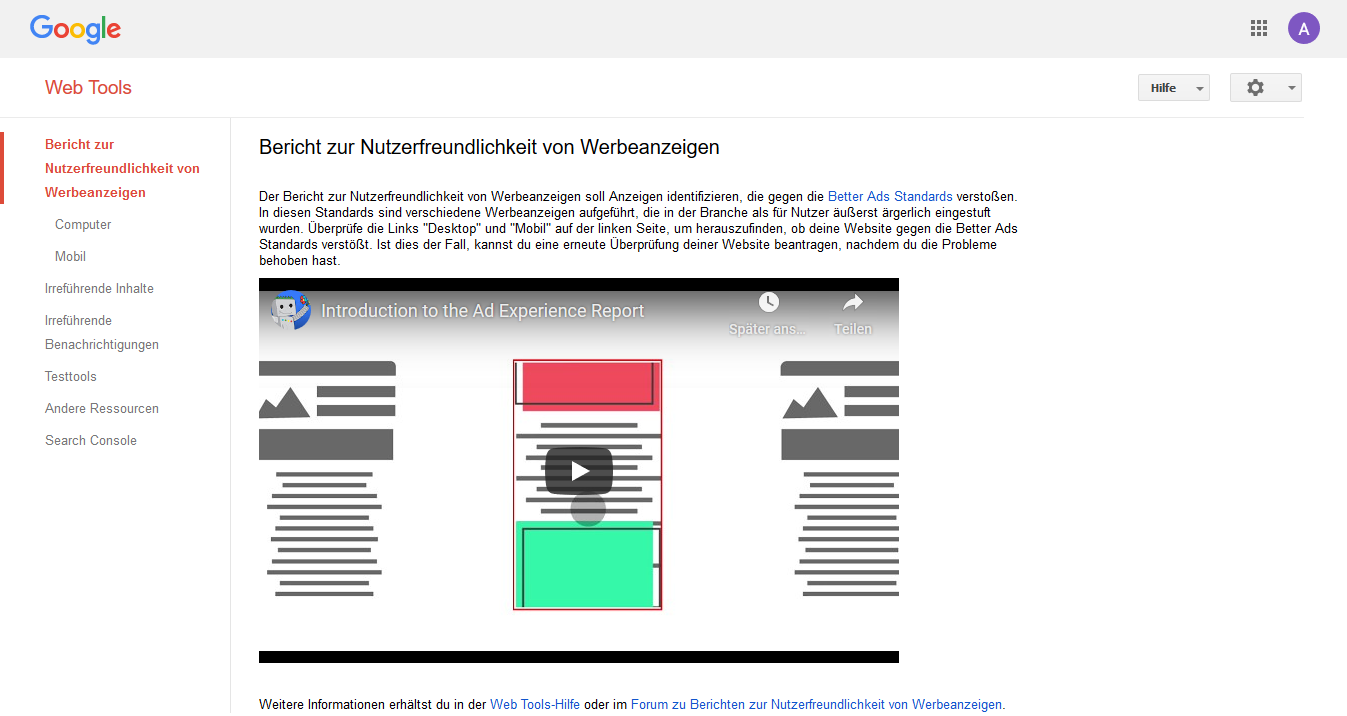Follow the Better Ads Standards link
This screenshot has height=716, width=1347.
[x=890, y=197]
